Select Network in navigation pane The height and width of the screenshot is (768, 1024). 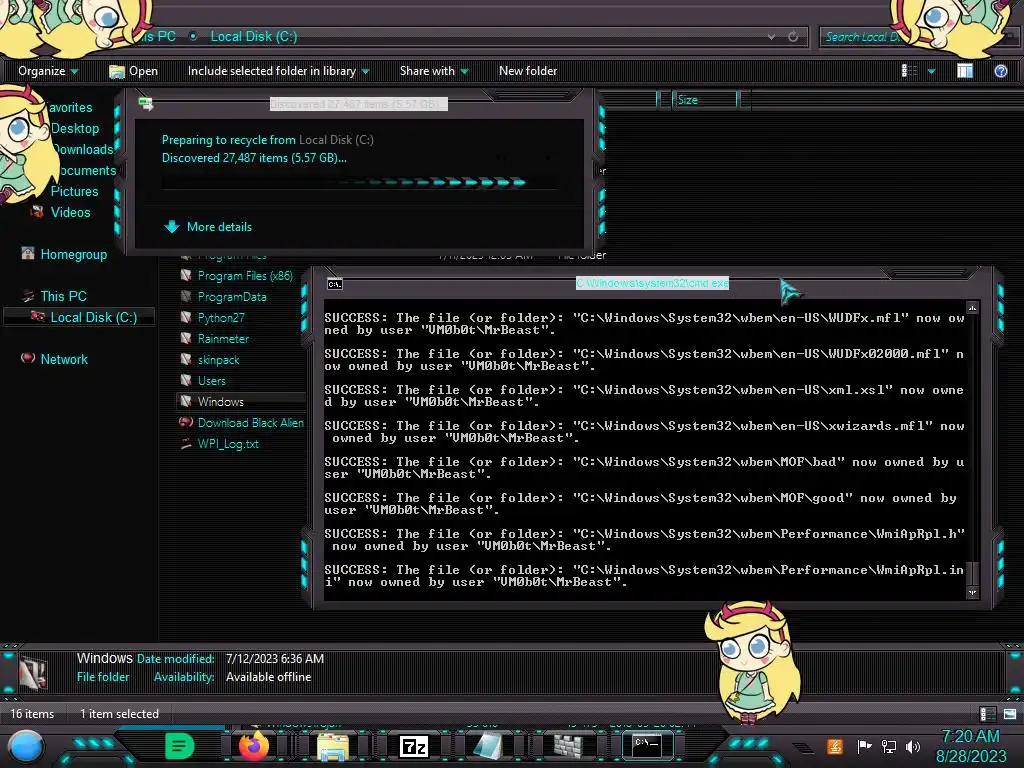pos(64,359)
